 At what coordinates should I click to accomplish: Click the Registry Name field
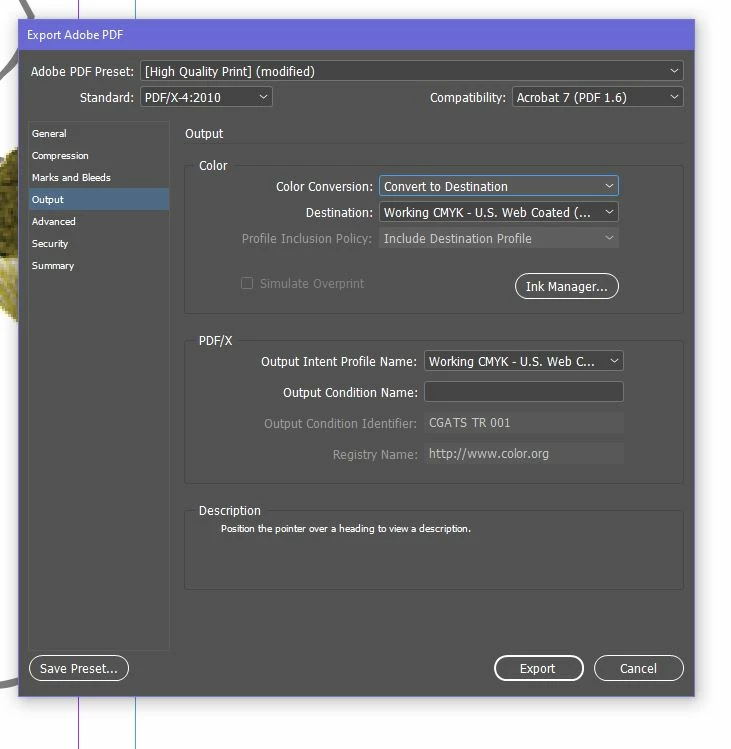(x=524, y=454)
